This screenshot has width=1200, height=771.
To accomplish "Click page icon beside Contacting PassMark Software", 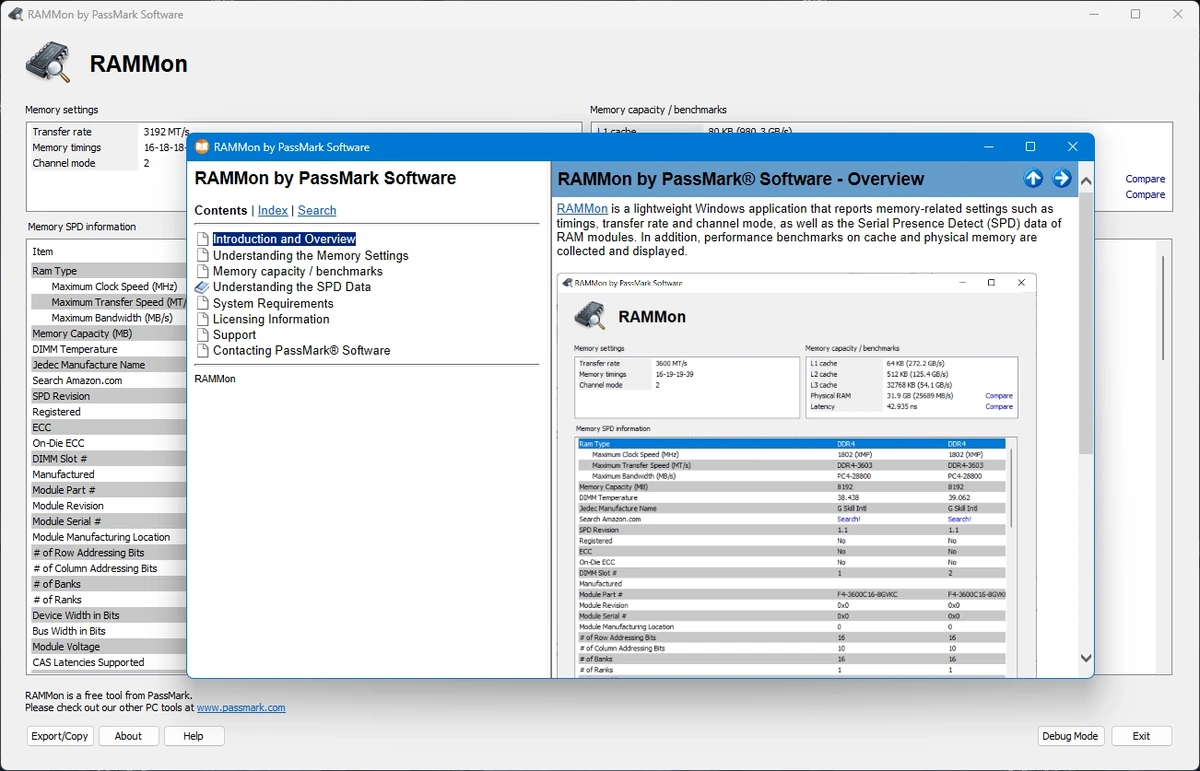I will pyautogui.click(x=202, y=351).
